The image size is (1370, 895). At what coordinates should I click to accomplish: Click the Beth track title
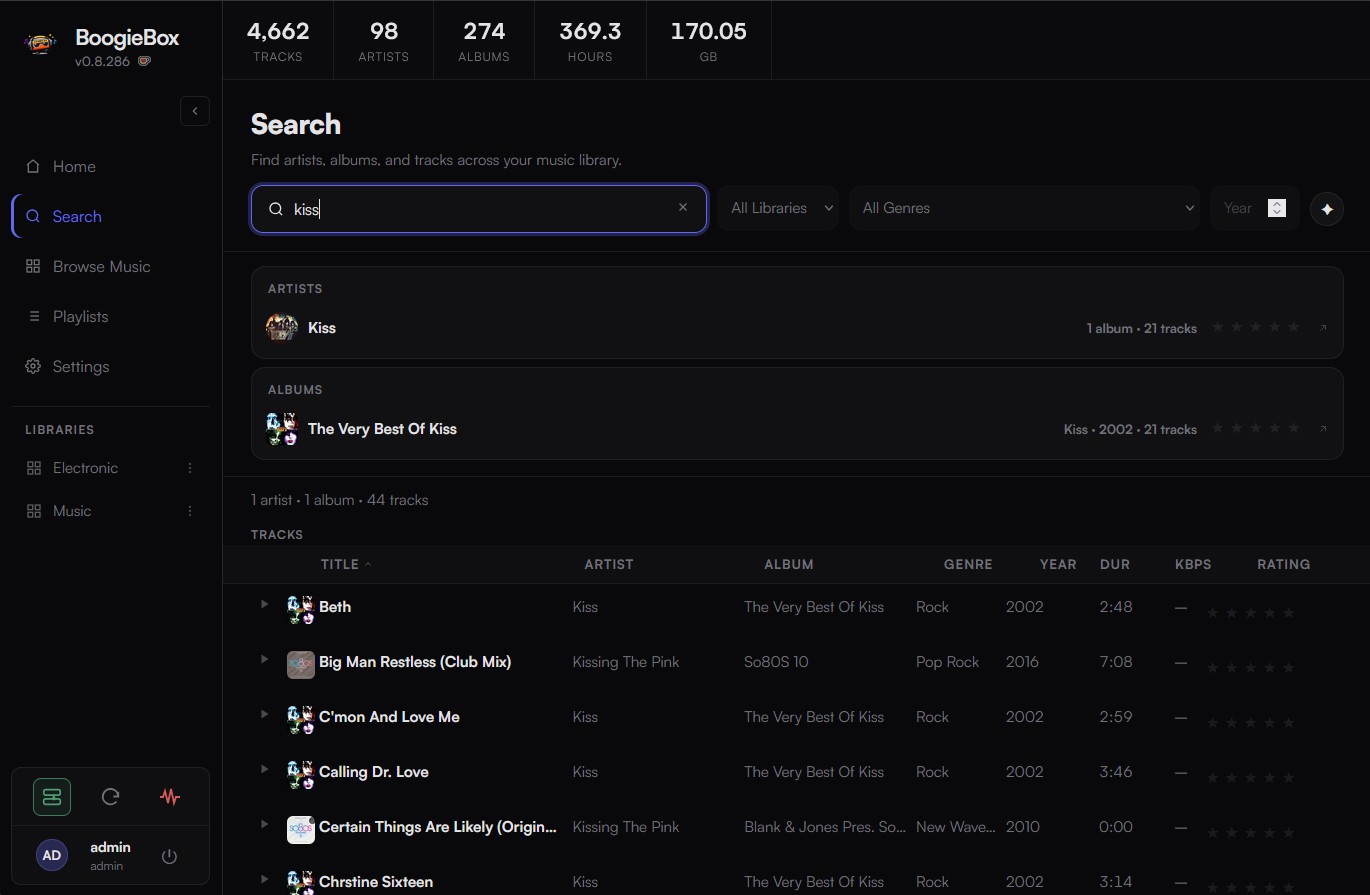[335, 607]
